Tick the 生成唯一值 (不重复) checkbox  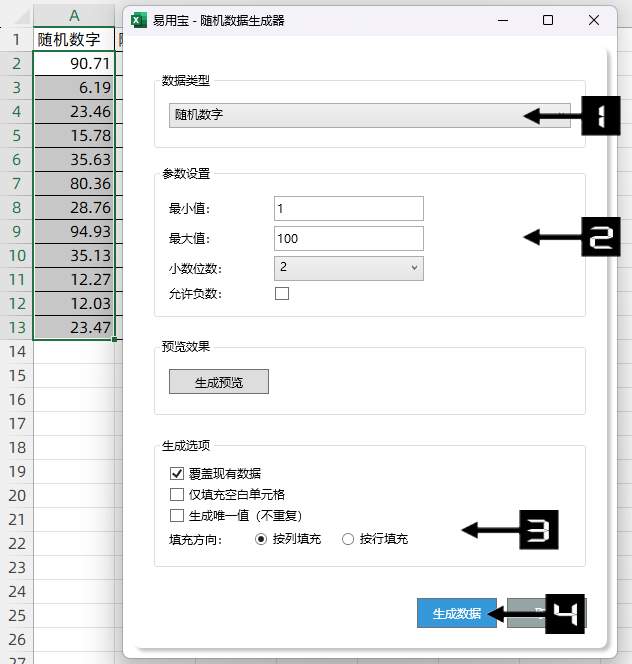point(178,516)
